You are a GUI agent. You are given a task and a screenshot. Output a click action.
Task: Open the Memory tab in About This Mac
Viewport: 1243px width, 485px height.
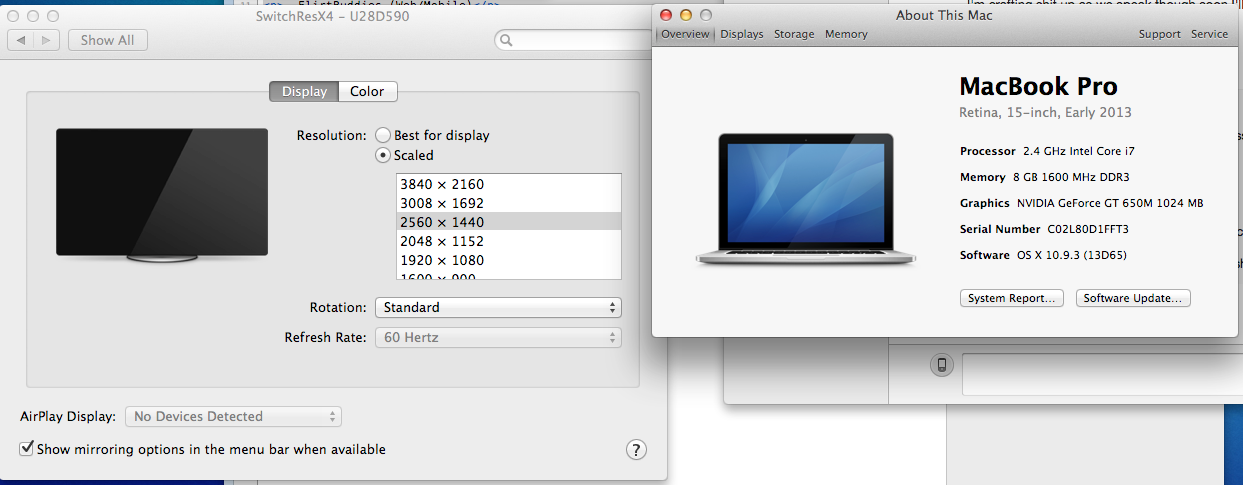point(846,34)
